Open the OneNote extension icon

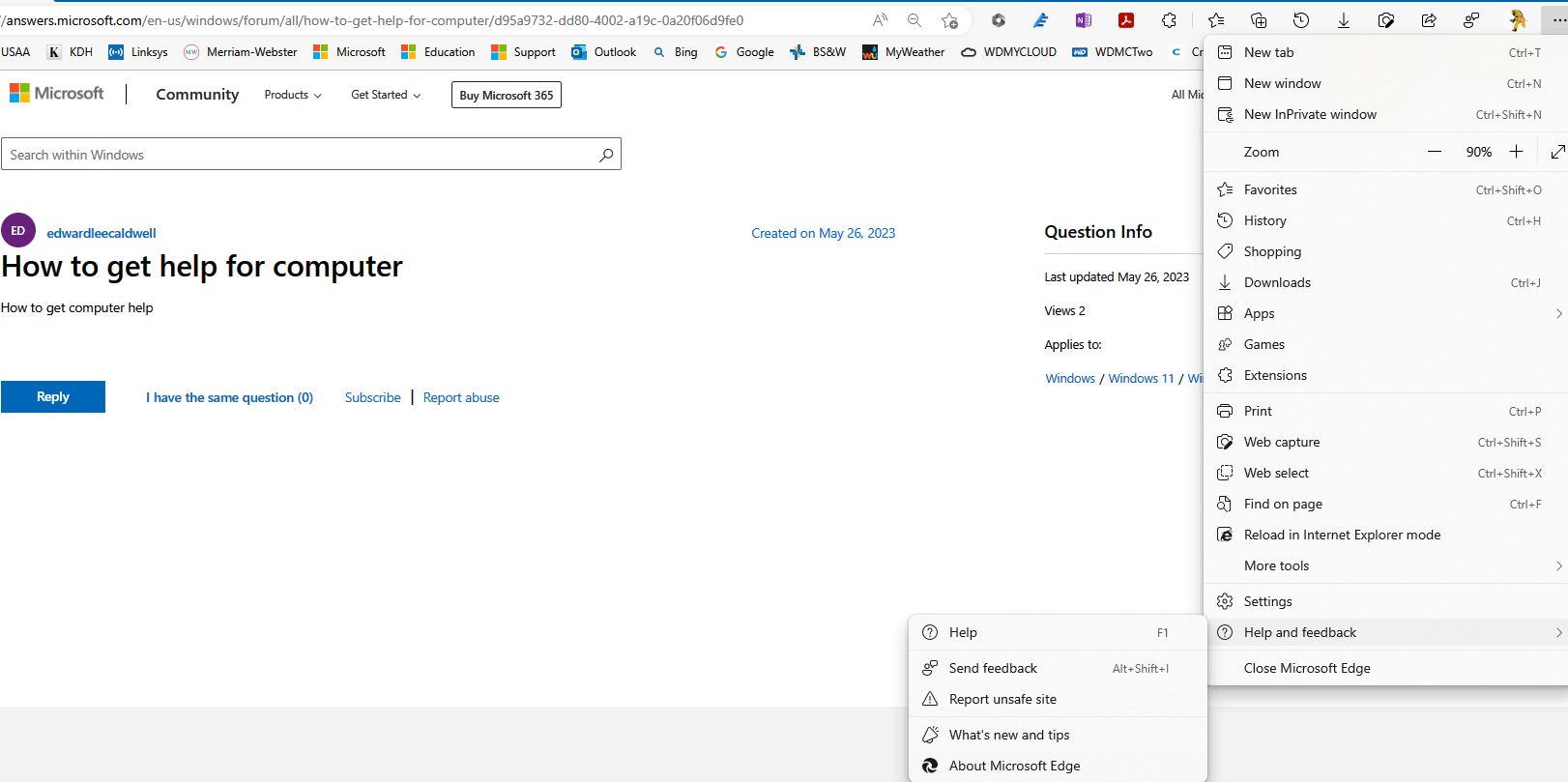point(1084,20)
